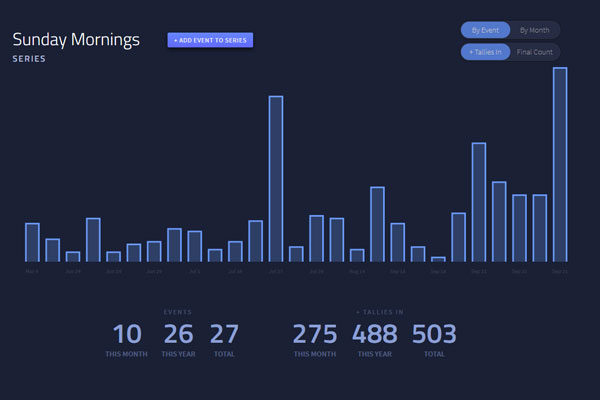The image size is (600, 400).
Task: Select the tall bar in the chart's middle
Action: (x=275, y=178)
